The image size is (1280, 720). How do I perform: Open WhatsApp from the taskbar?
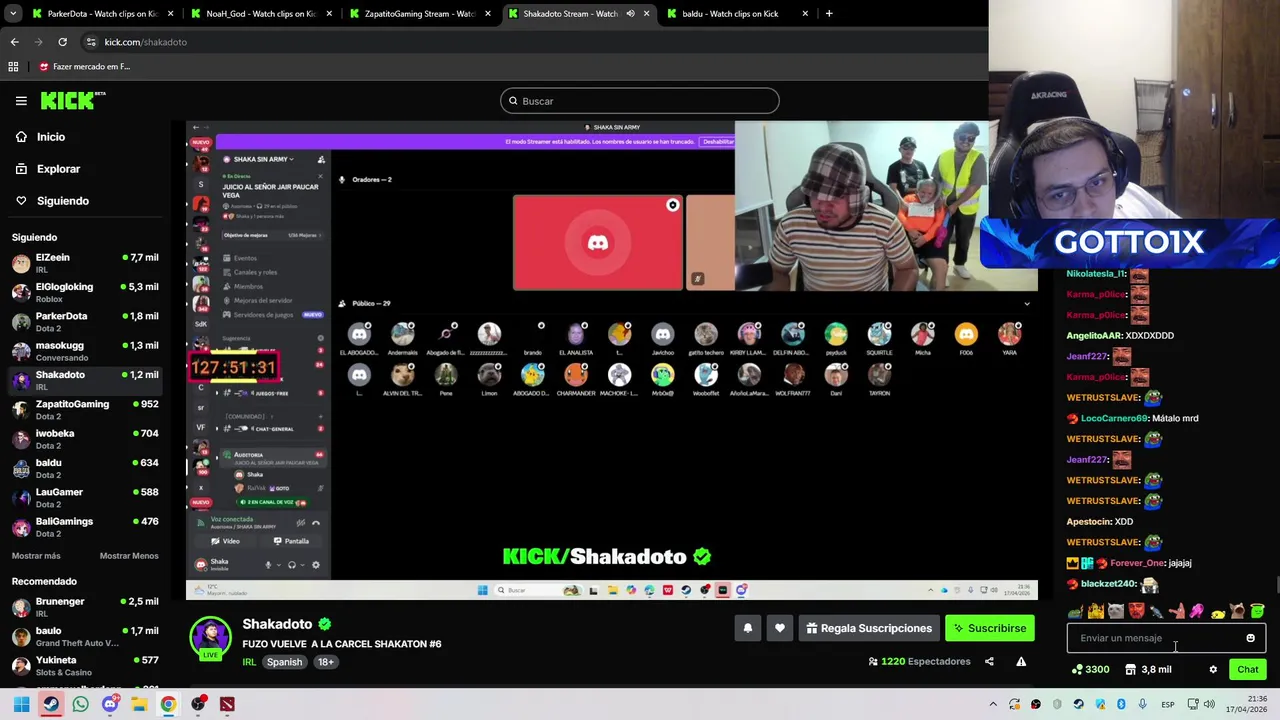pos(80,704)
